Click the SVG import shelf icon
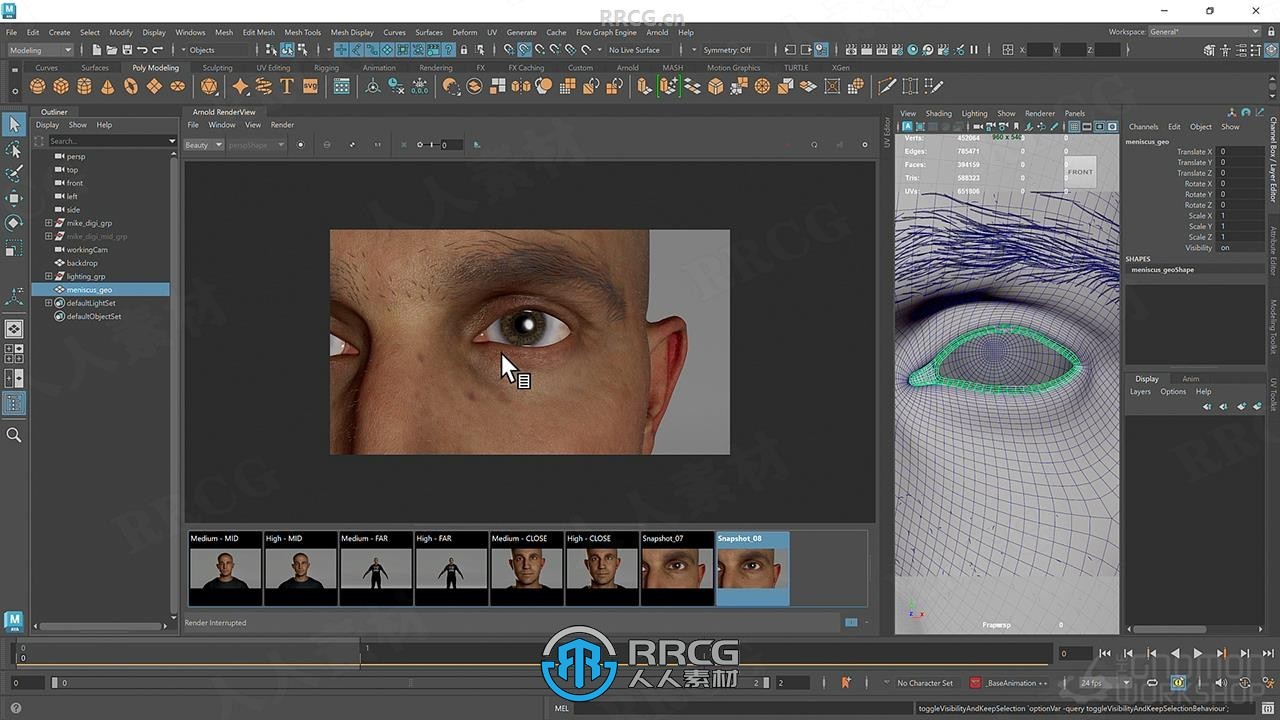 (310, 87)
